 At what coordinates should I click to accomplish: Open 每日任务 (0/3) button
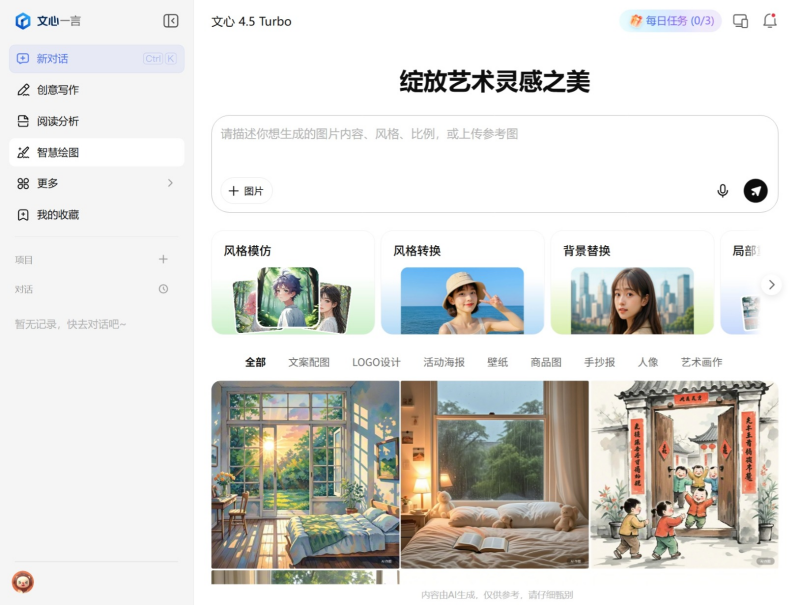670,21
